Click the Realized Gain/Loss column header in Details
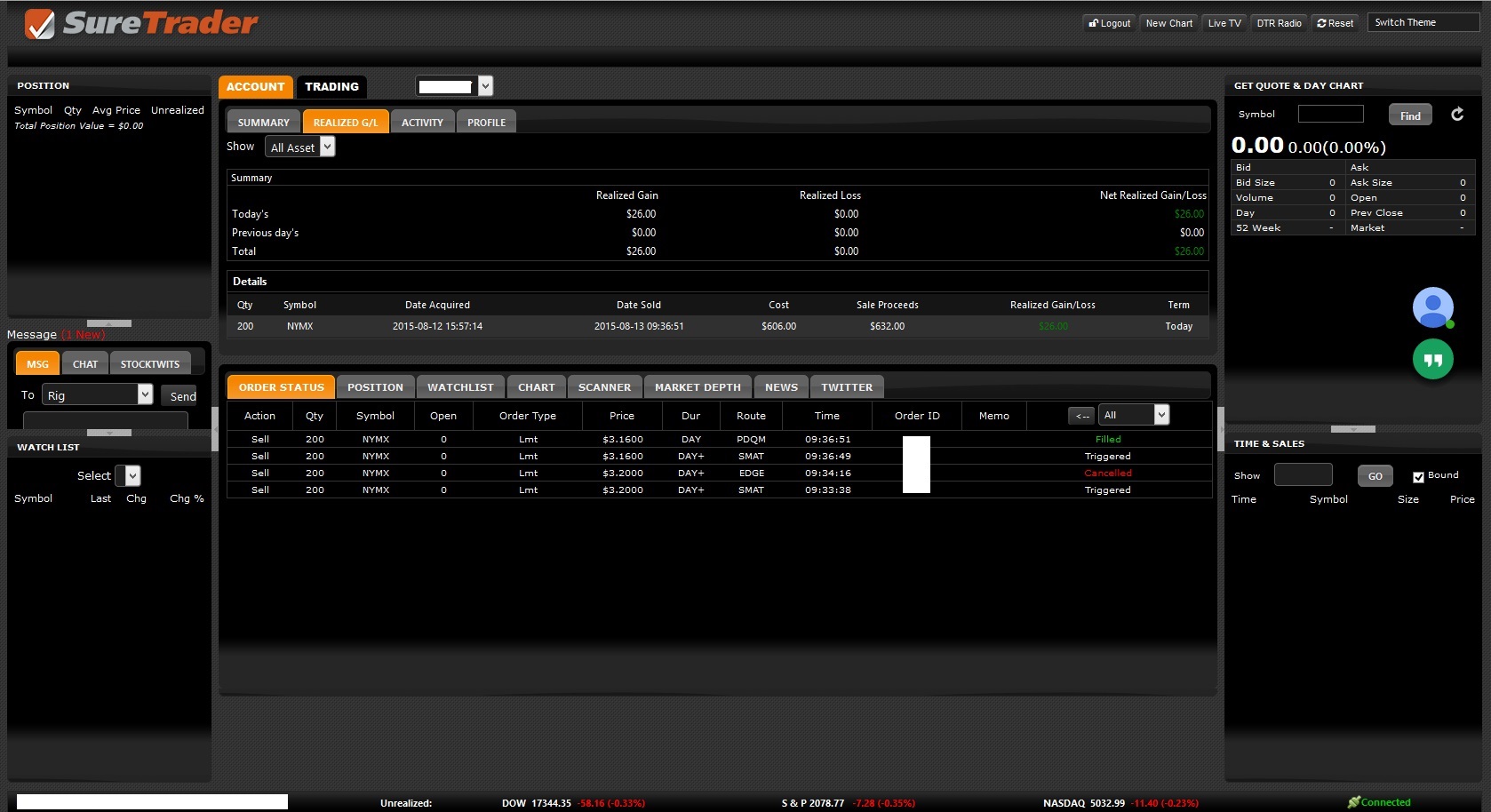The image size is (1491, 812). 1052,305
